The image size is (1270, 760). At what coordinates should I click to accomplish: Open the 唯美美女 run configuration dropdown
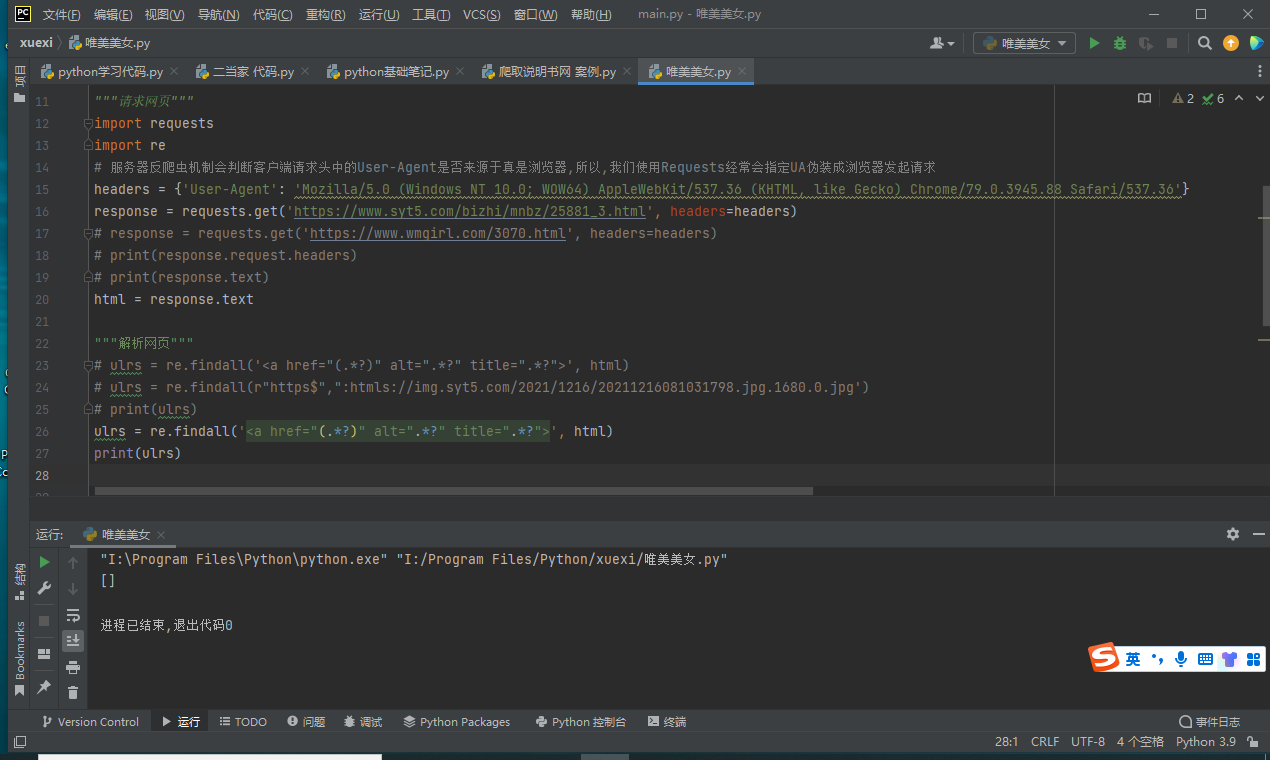pos(1025,43)
